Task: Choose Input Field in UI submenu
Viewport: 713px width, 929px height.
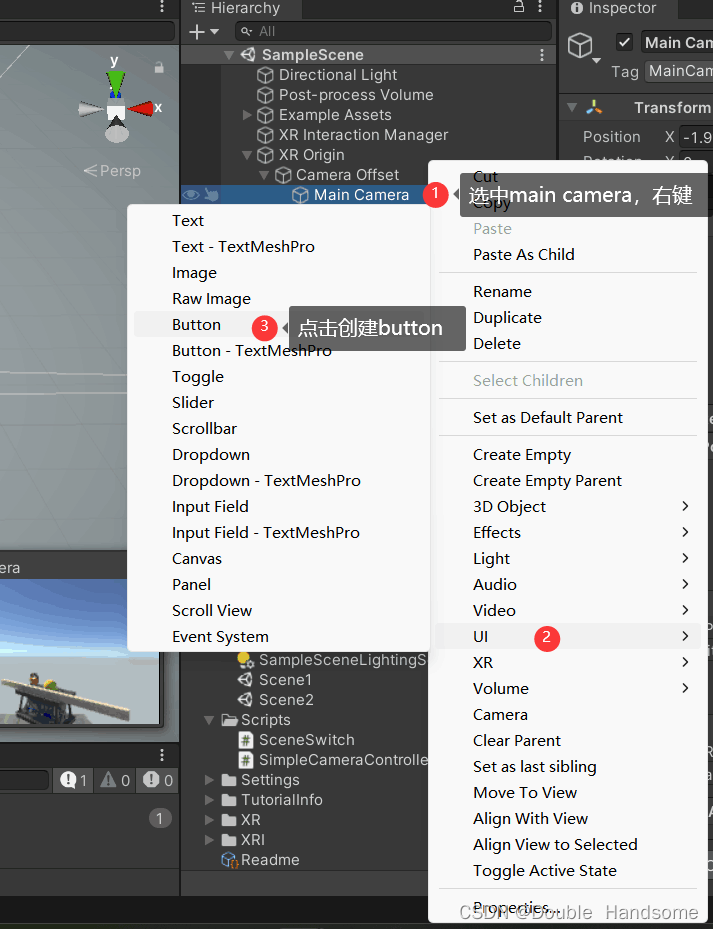Action: coord(210,507)
